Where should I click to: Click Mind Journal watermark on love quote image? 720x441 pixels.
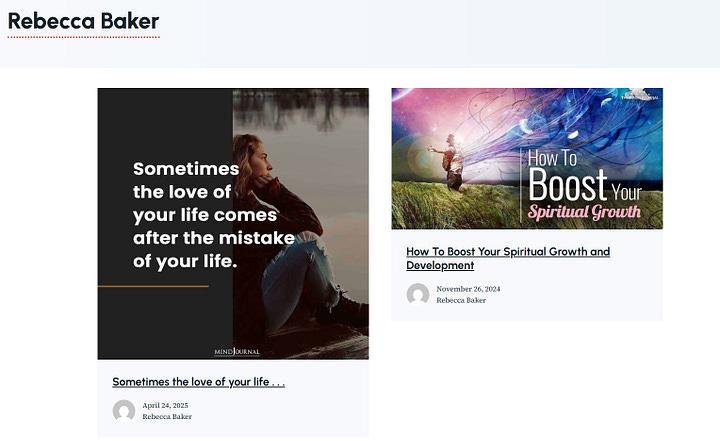[x=237, y=351]
